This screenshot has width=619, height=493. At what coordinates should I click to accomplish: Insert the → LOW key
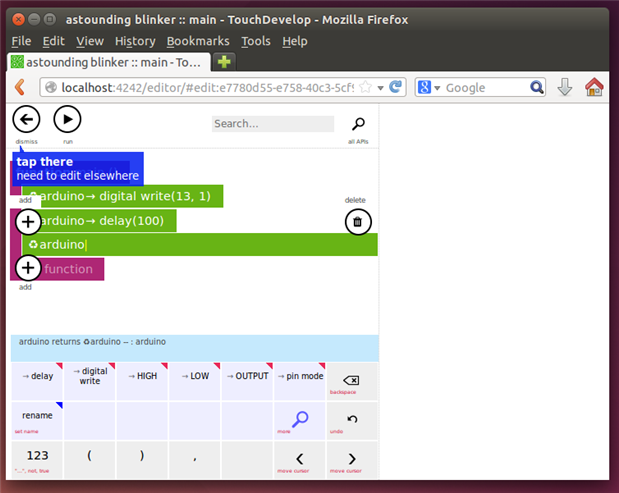click(x=195, y=381)
